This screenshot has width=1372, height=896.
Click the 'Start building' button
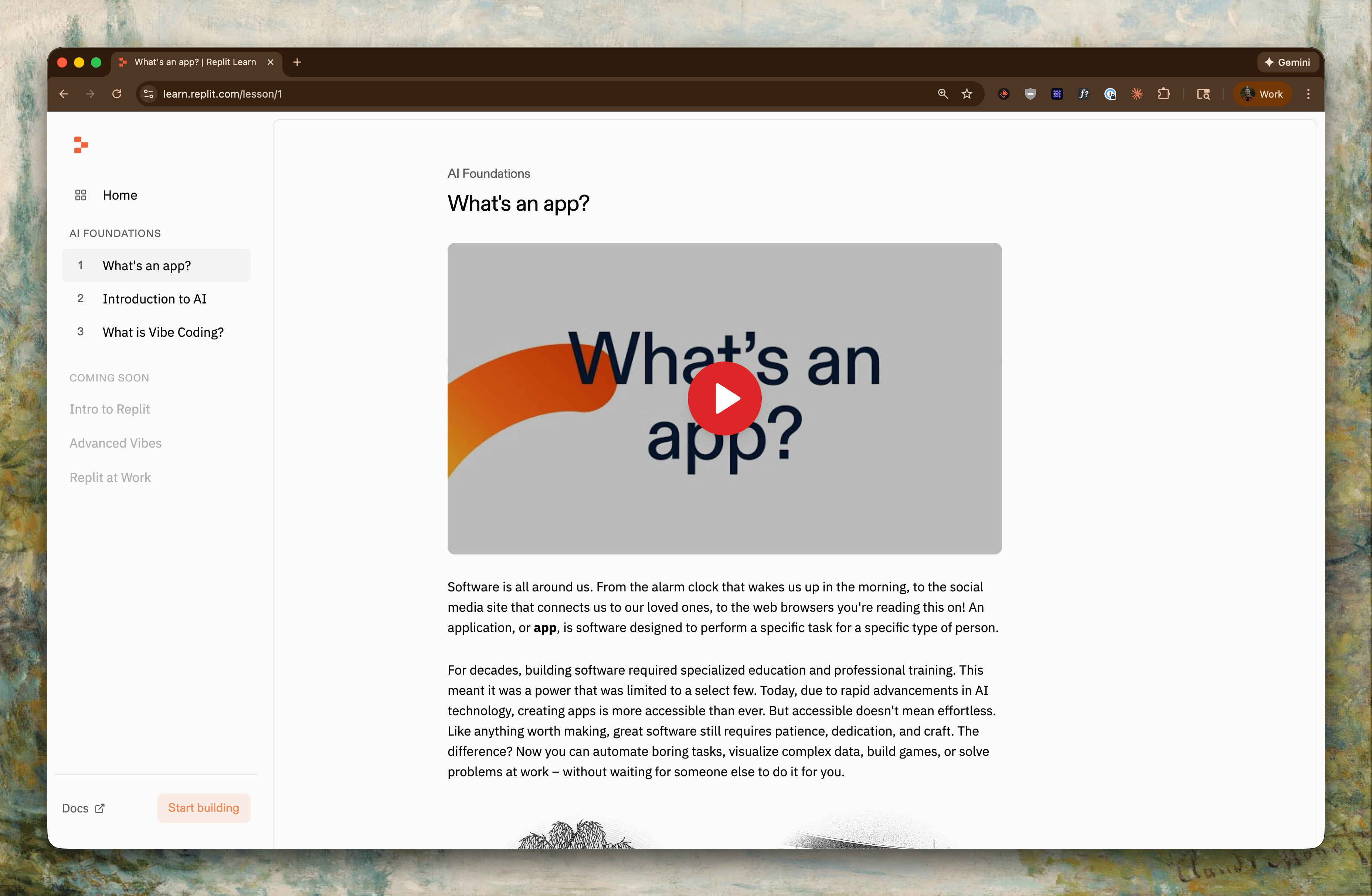pyautogui.click(x=204, y=808)
